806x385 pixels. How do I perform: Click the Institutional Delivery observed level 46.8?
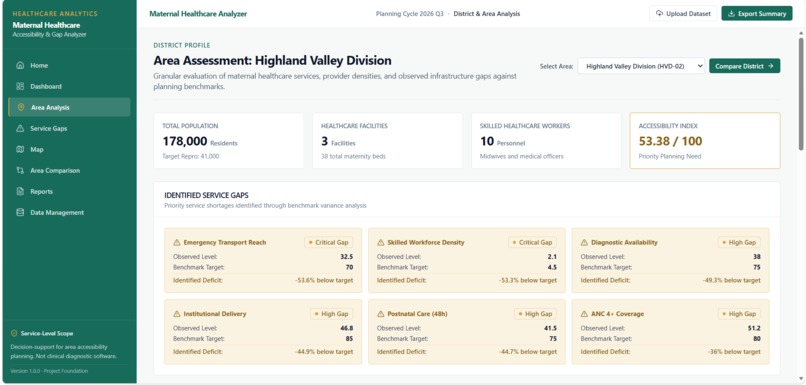click(x=347, y=328)
